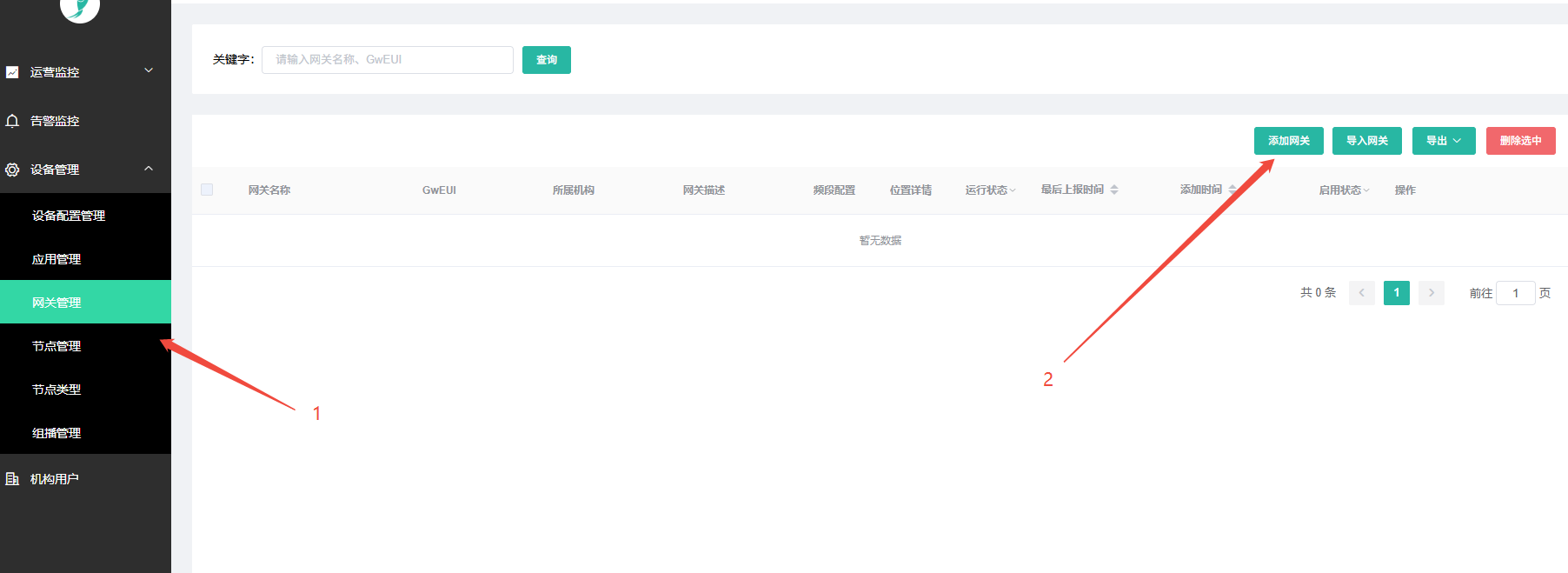Image resolution: width=1568 pixels, height=573 pixels.
Task: Click the keyword search input field
Action: (387, 60)
